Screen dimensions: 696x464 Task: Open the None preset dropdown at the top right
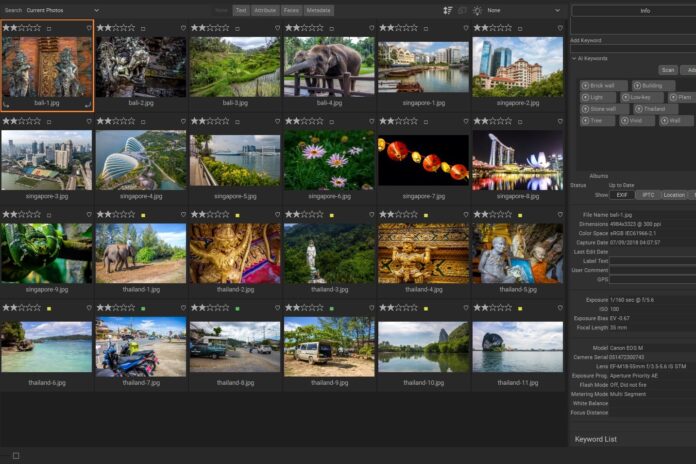tap(524, 10)
